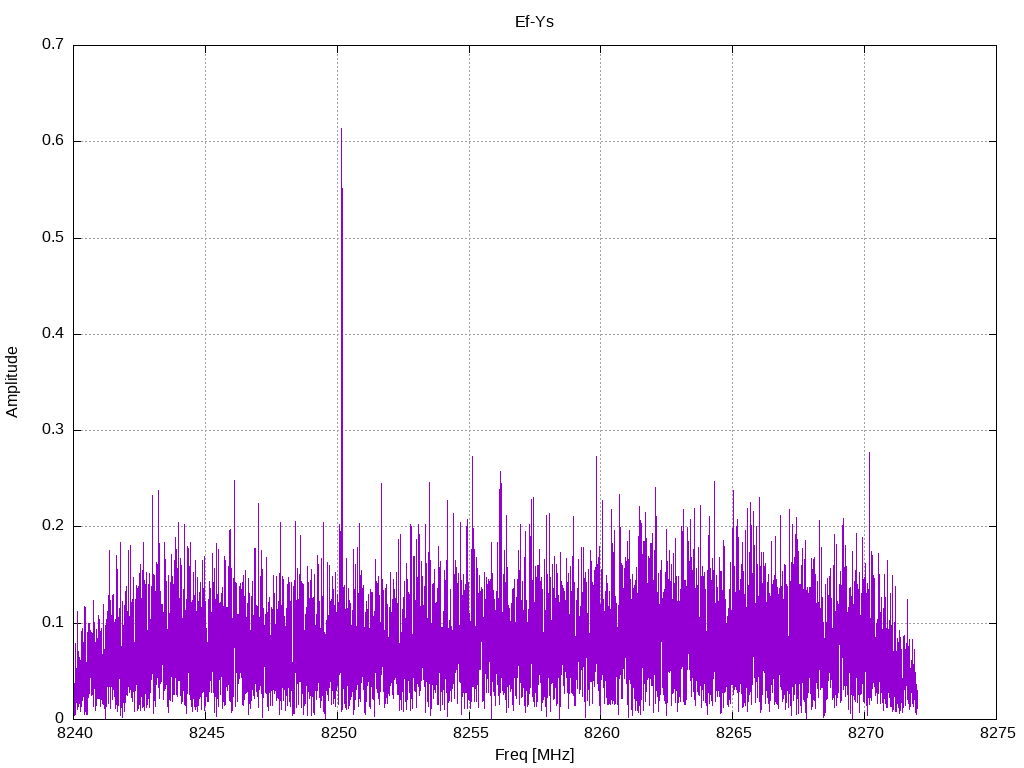1024x768 pixels.
Task: Select the tallest spectral peak near 8250 MHz
Action: (341, 131)
